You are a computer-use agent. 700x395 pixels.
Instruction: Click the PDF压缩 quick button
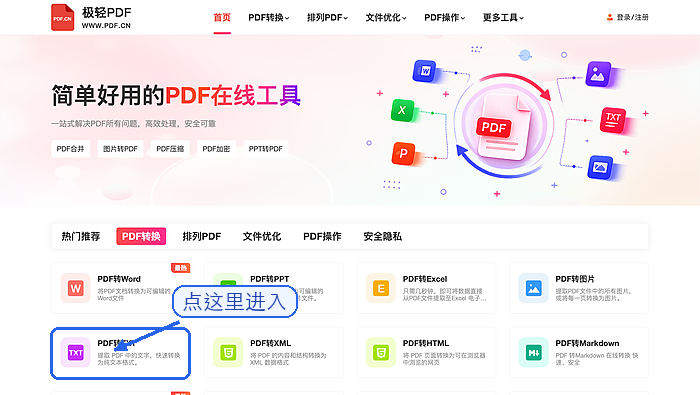pyautogui.click(x=170, y=149)
